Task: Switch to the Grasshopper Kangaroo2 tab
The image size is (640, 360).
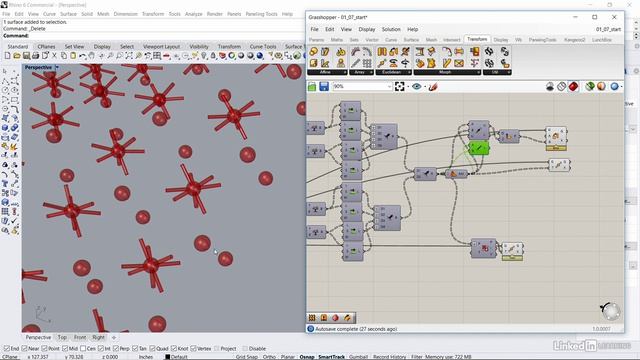Action: tap(575, 40)
